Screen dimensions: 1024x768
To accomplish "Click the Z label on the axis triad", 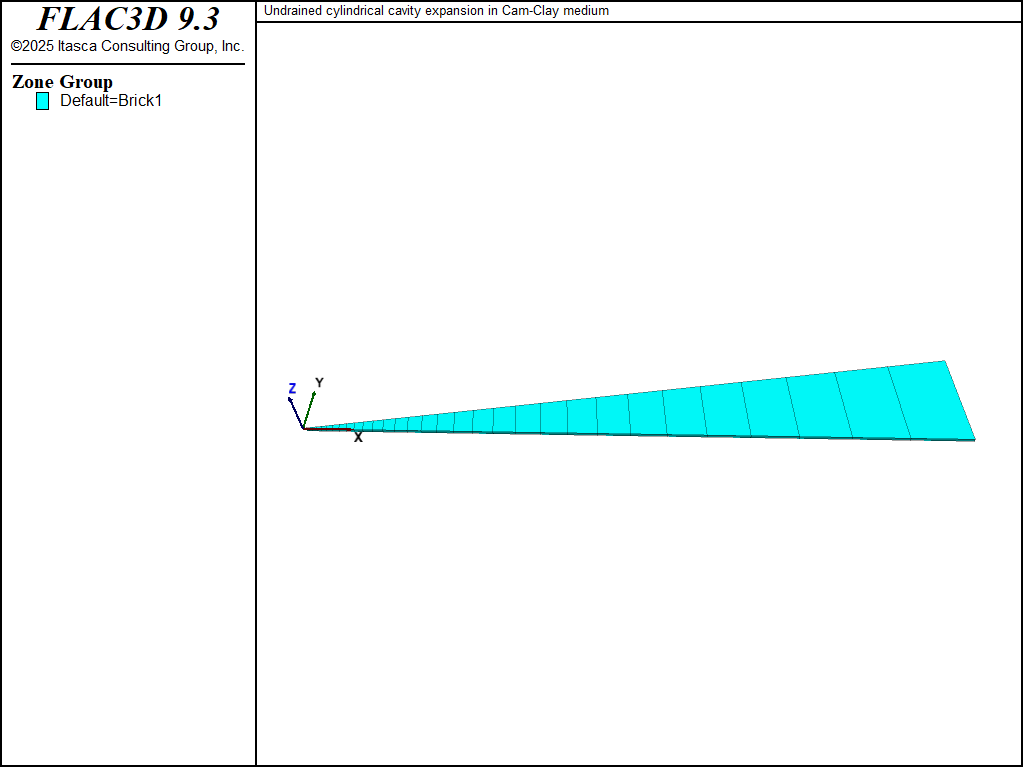I will pyautogui.click(x=292, y=388).
